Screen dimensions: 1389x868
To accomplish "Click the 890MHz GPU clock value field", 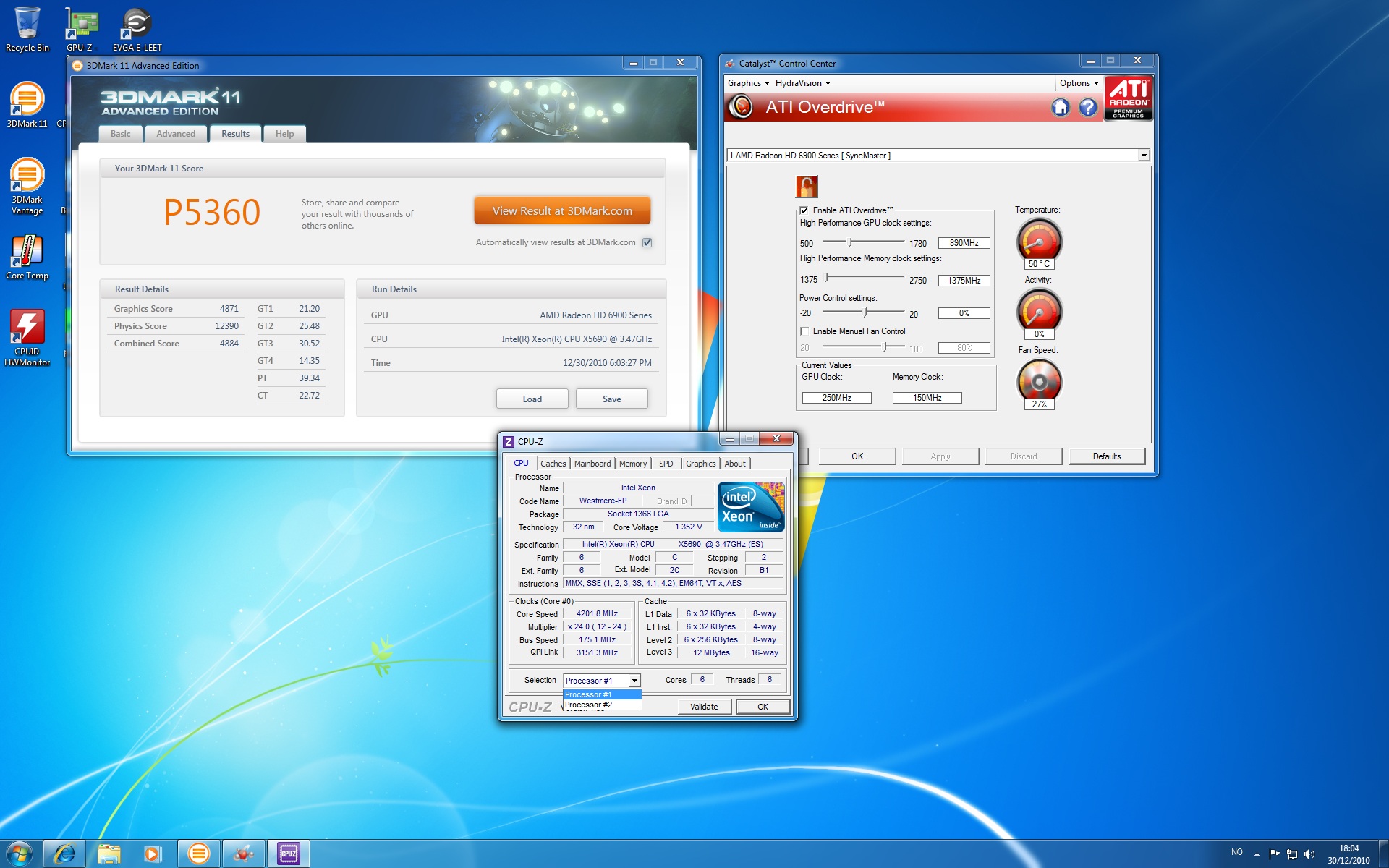I will coord(964,243).
